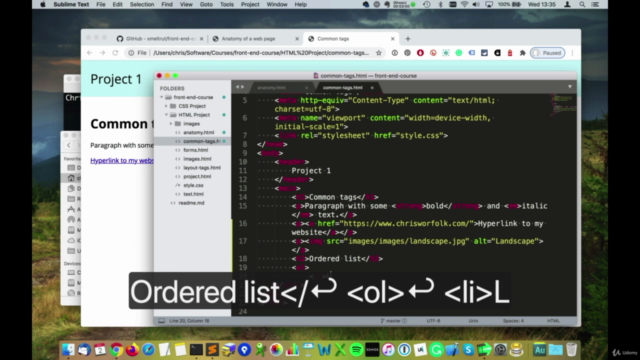
Task: Open project.html in the sidebar
Action: (x=197, y=177)
